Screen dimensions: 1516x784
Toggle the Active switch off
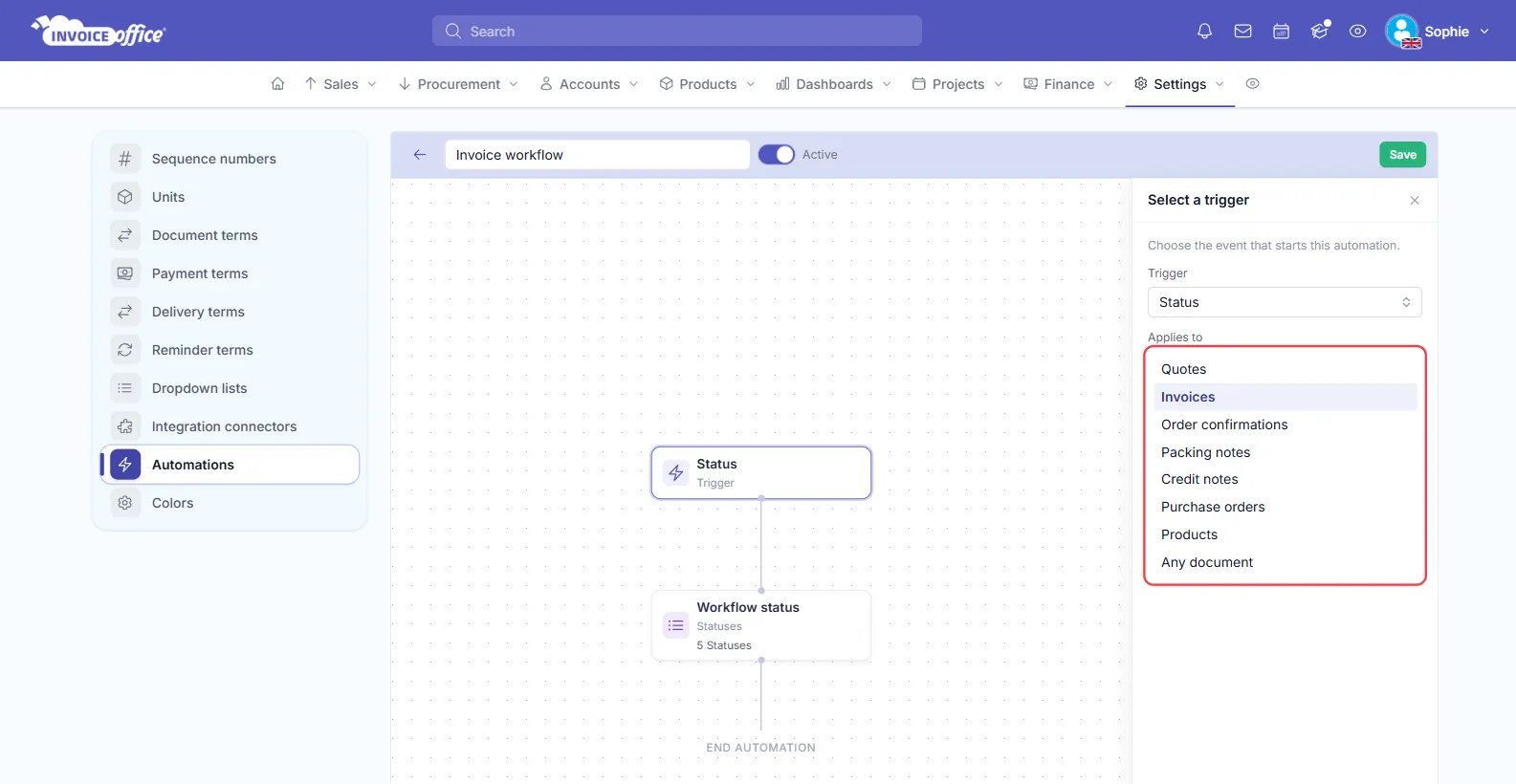coord(777,155)
